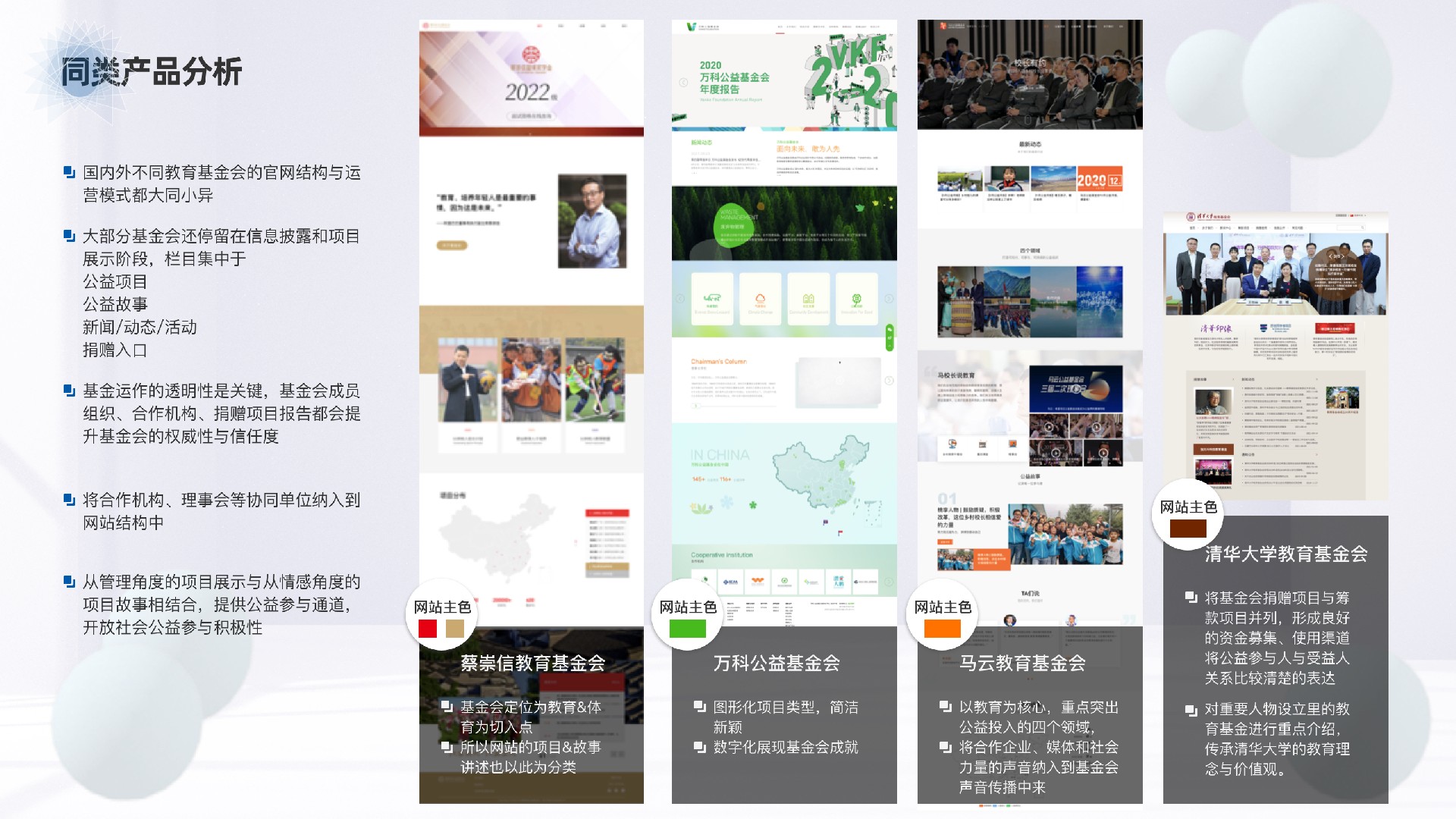1456x819 pixels.
Task: Click the 2022 banner in 蔡崇信 site screenshot
Action: [532, 83]
